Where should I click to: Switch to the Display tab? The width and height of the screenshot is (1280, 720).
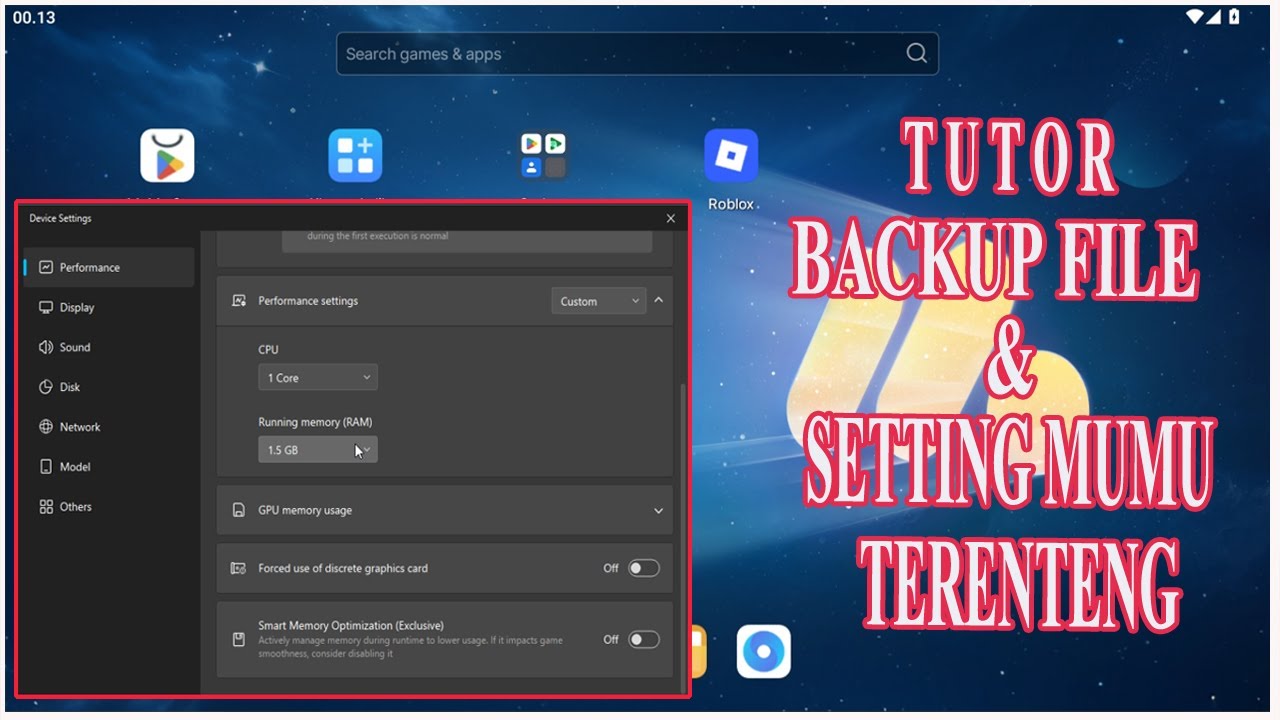pos(109,307)
